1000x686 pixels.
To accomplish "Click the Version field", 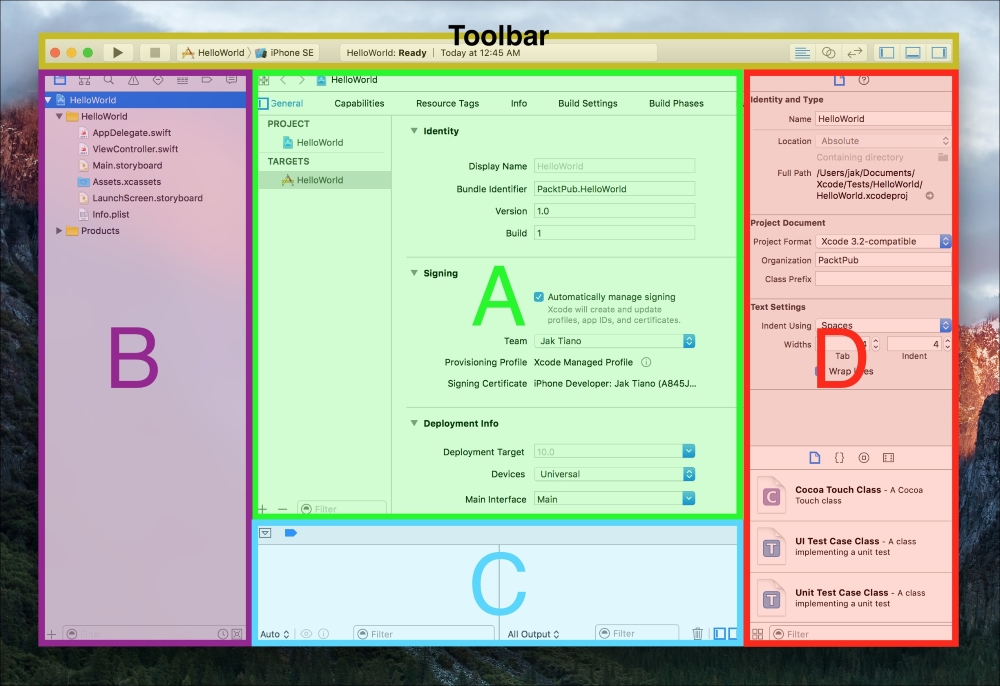I will (x=614, y=211).
